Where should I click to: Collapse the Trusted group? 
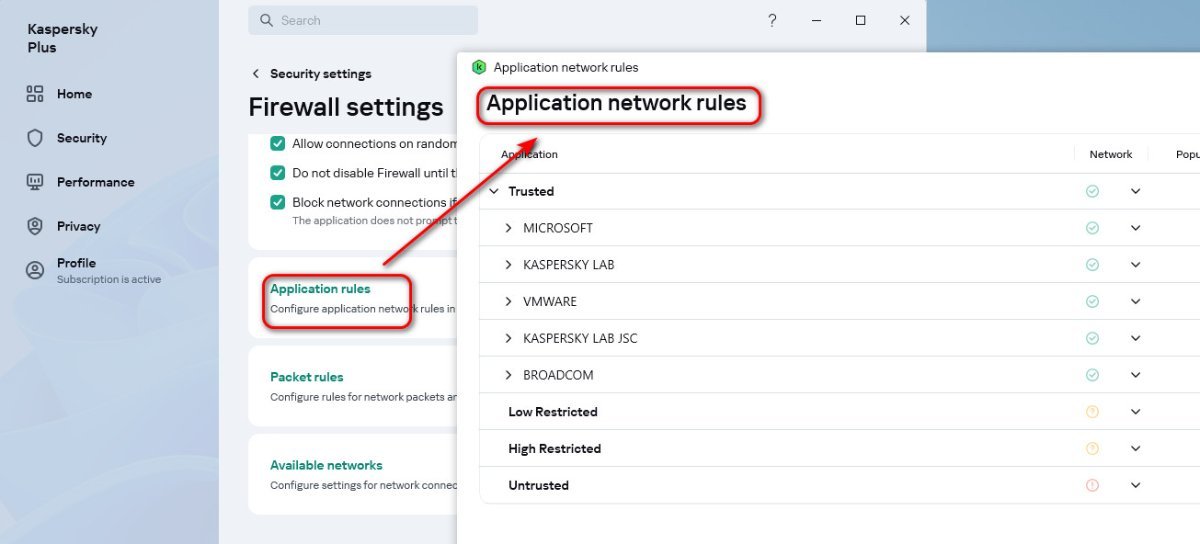coord(494,191)
